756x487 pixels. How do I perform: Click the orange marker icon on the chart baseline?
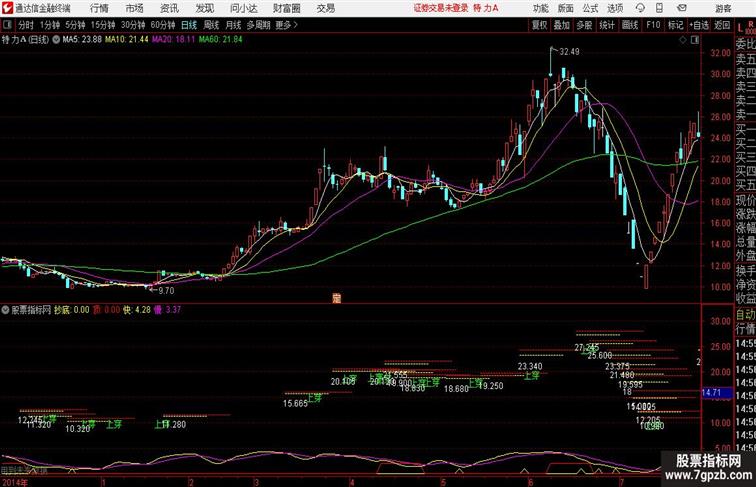[x=337, y=298]
